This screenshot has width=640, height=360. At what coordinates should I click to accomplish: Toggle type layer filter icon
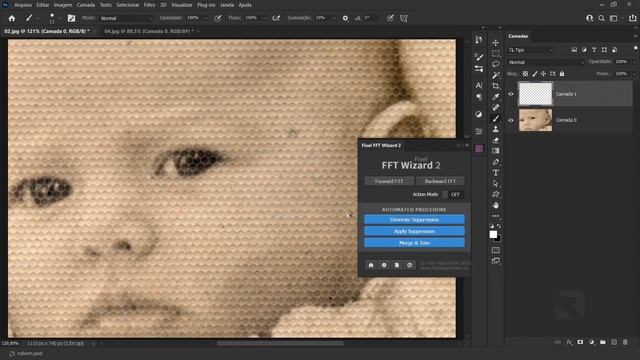594,50
